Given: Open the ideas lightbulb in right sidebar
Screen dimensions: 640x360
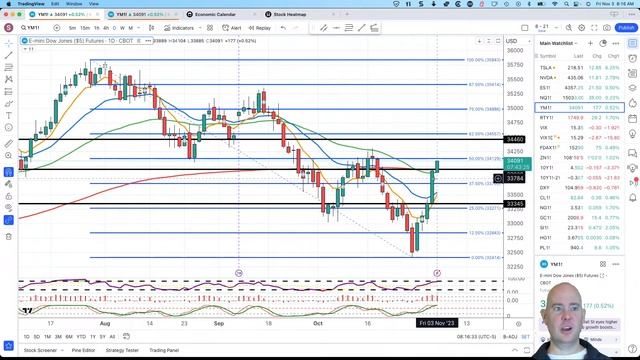Looking at the screenshot, I should (633, 134).
